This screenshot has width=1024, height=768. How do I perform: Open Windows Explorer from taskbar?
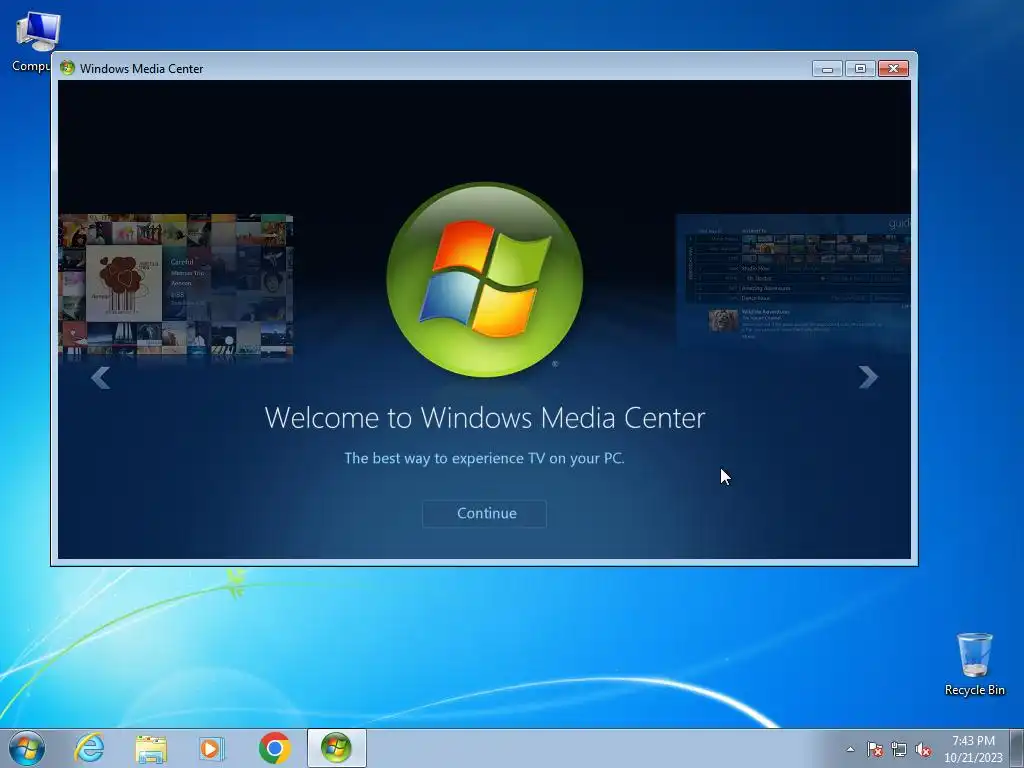[151, 748]
